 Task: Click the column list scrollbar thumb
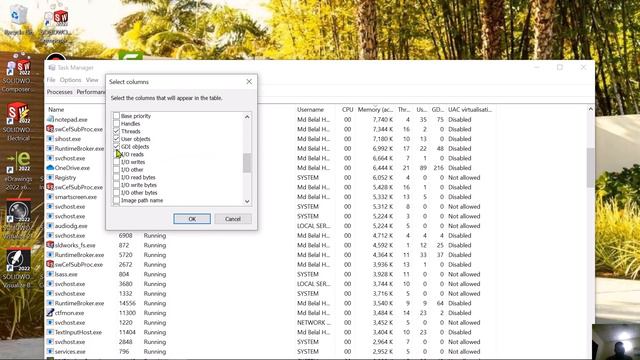pyautogui.click(x=247, y=163)
